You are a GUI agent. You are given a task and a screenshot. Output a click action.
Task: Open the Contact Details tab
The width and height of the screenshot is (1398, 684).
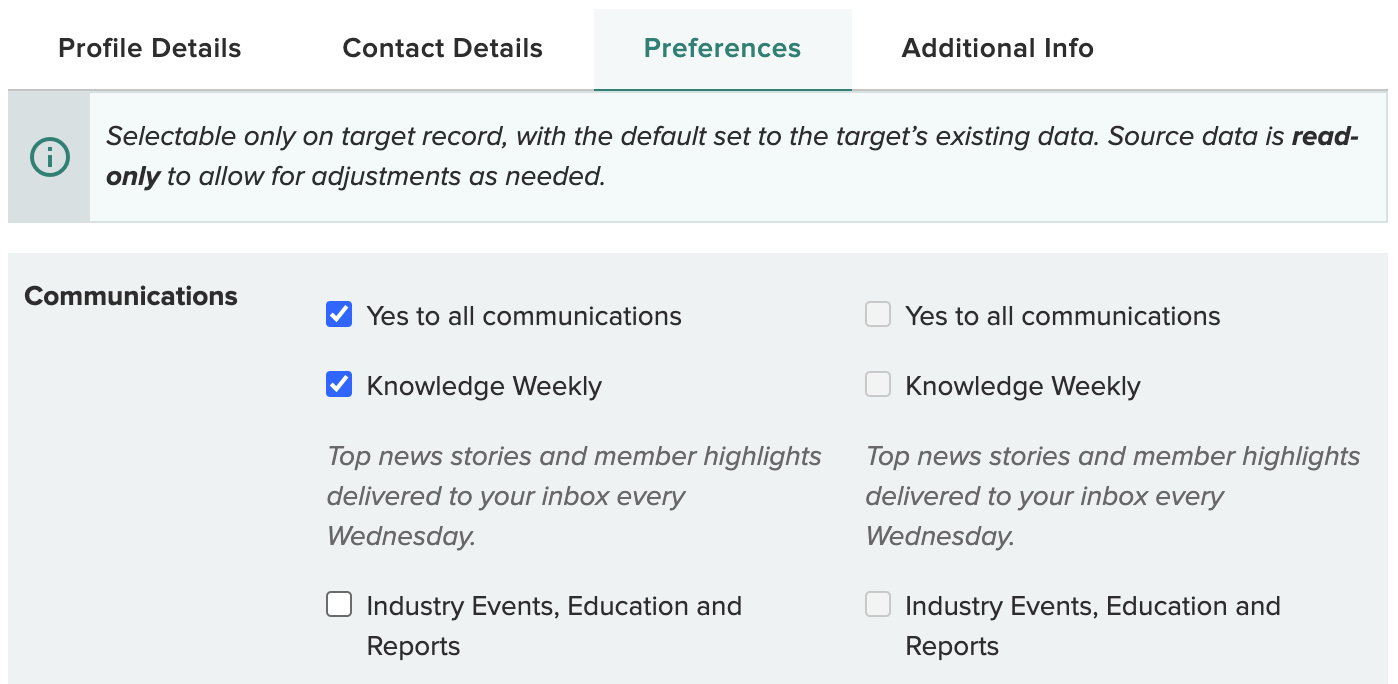443,48
